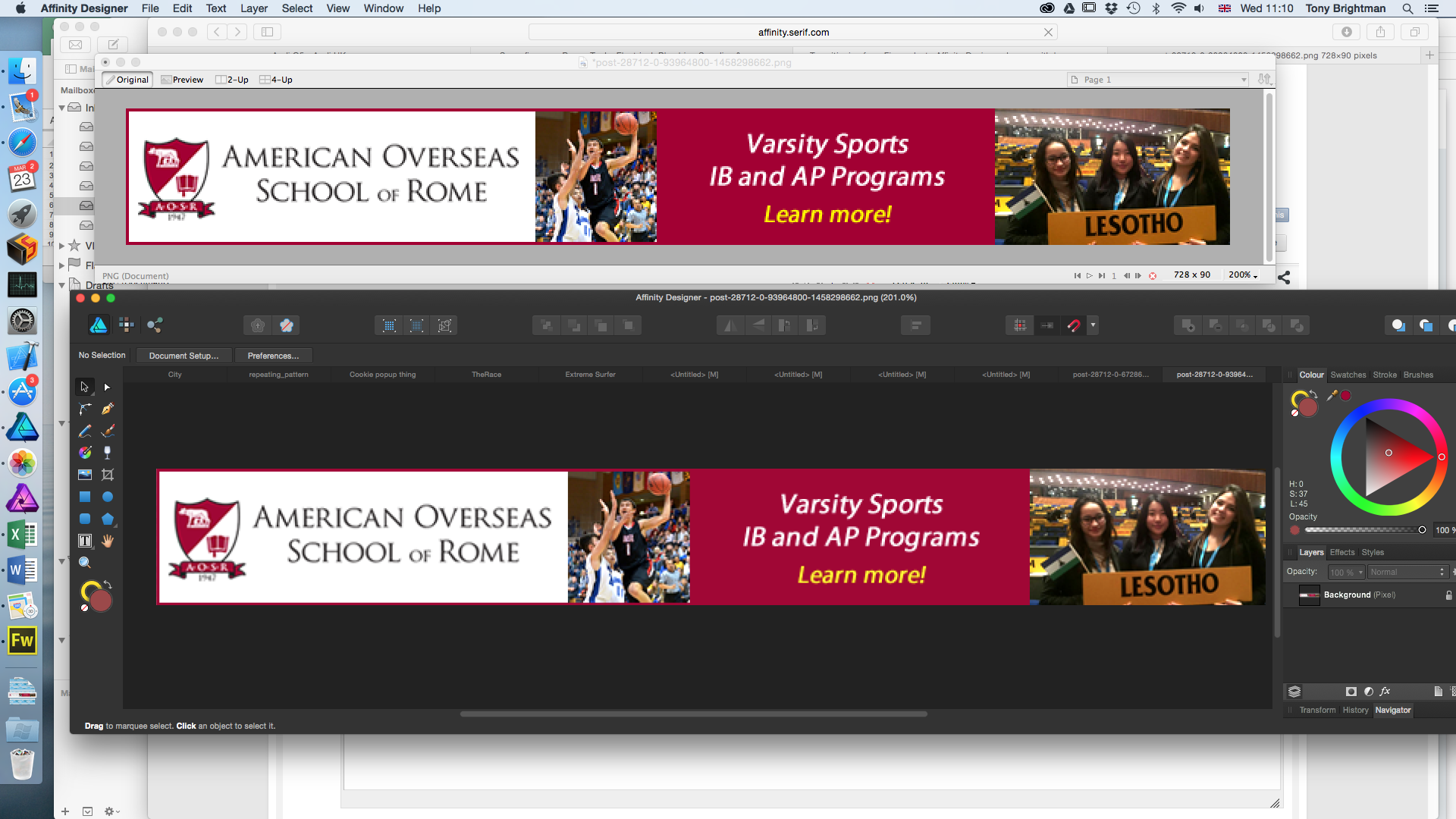Select the Transparency wine-glass tool
Viewport: 1456px width, 819px height.
[x=108, y=453]
